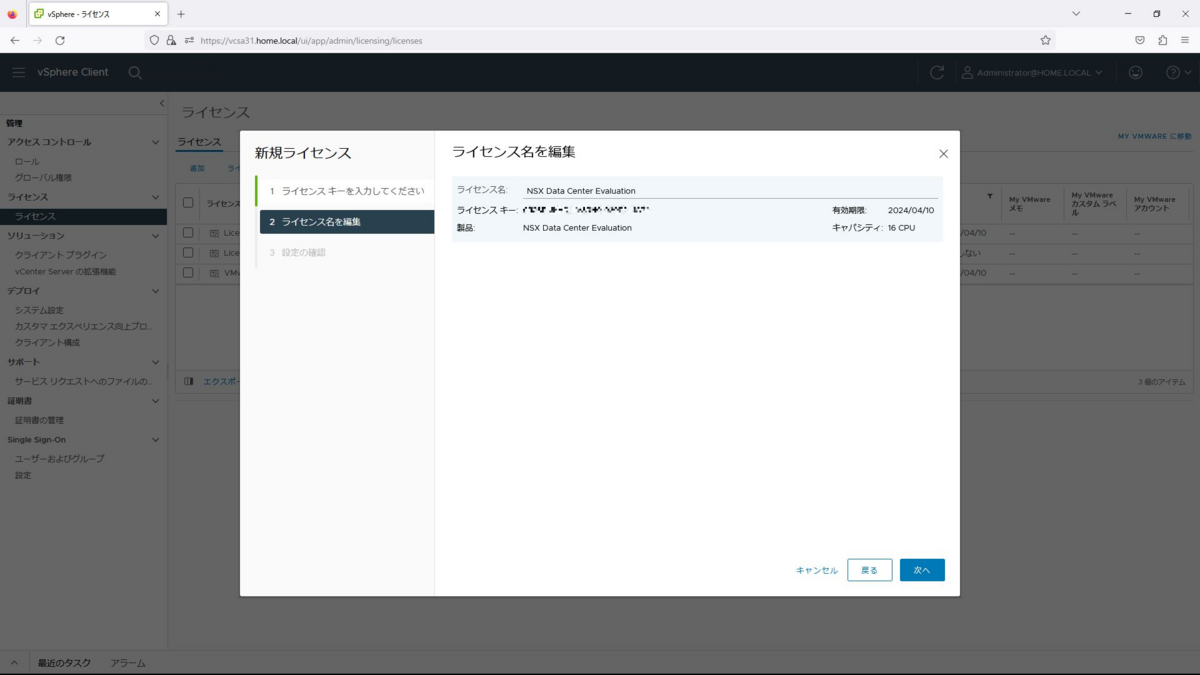Open クライアント プラグイン in the sidebar
This screenshot has width=1200, height=675.
click(x=60, y=255)
